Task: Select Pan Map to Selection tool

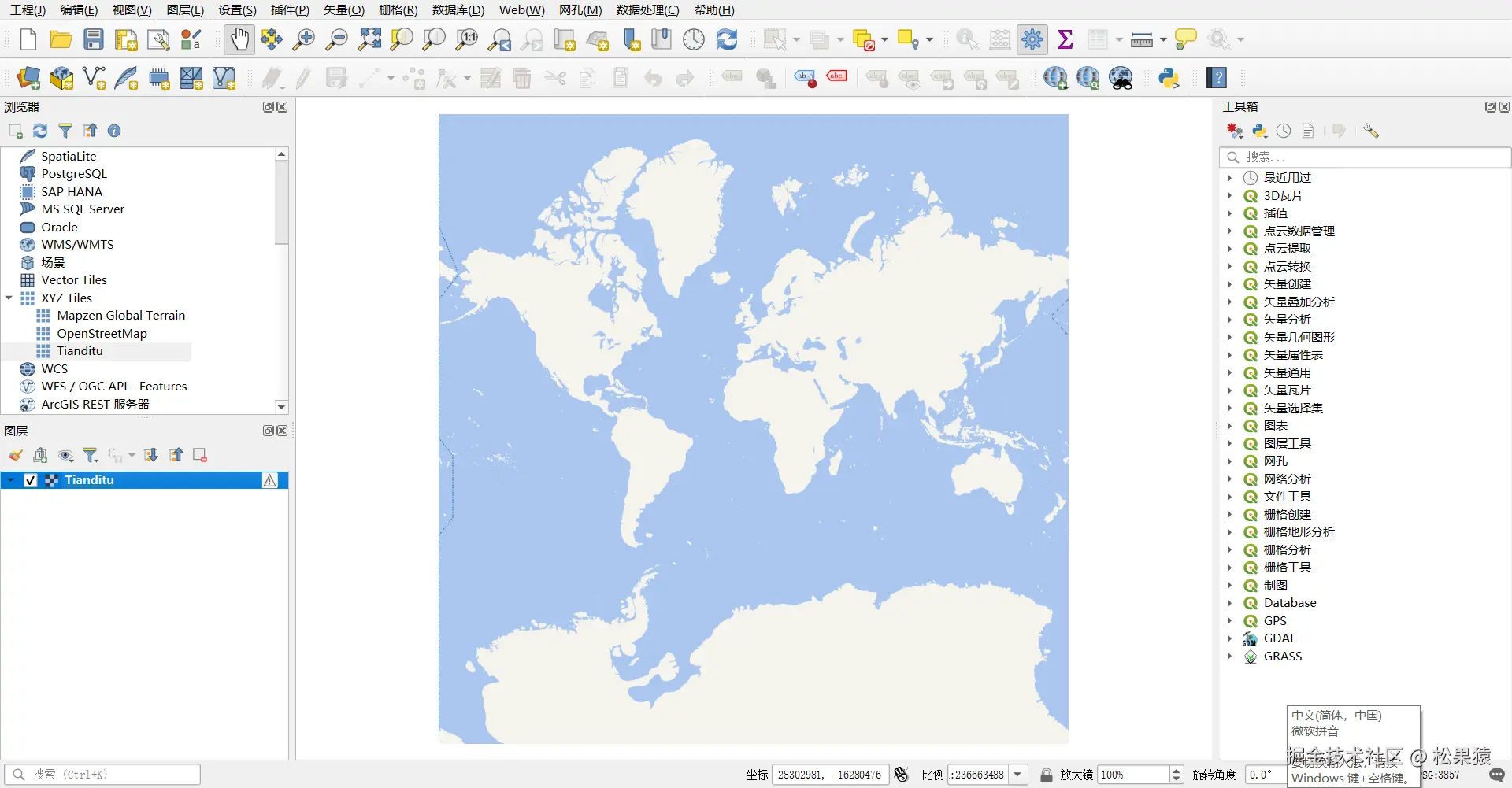Action: (x=272, y=39)
